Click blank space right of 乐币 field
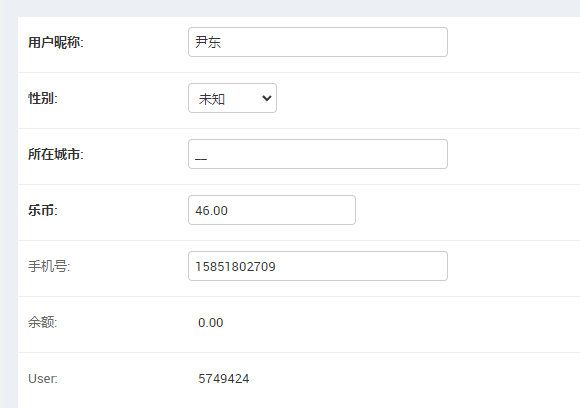580x408 pixels. pyautogui.click(x=466, y=210)
